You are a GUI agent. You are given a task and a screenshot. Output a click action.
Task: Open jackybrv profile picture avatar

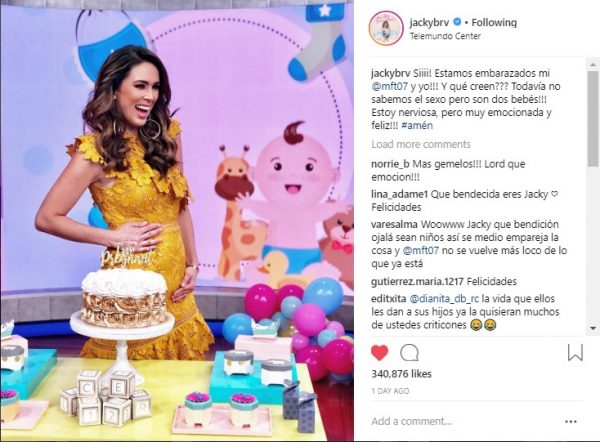(x=386, y=28)
